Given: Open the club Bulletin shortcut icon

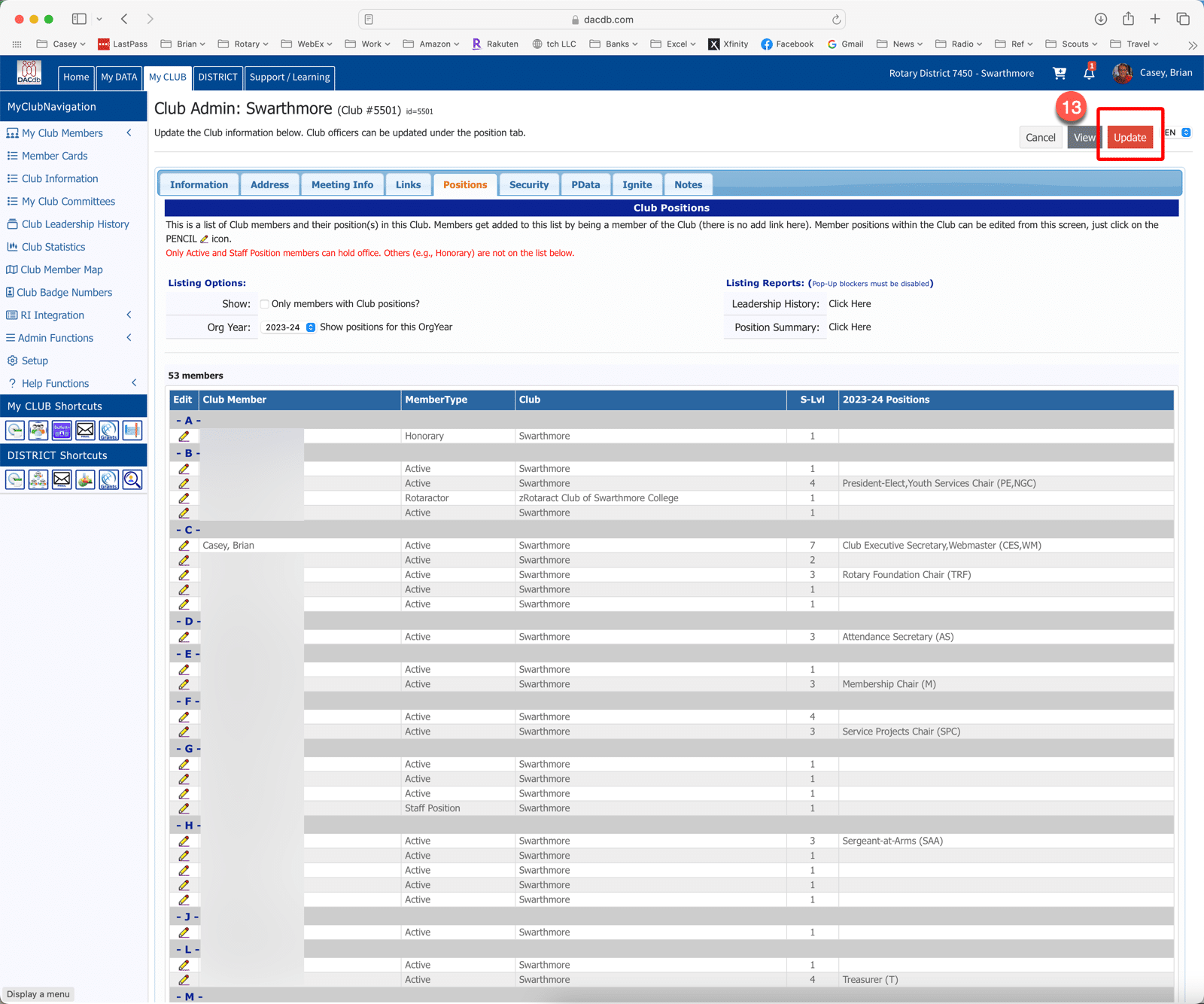Looking at the screenshot, I should (x=62, y=431).
